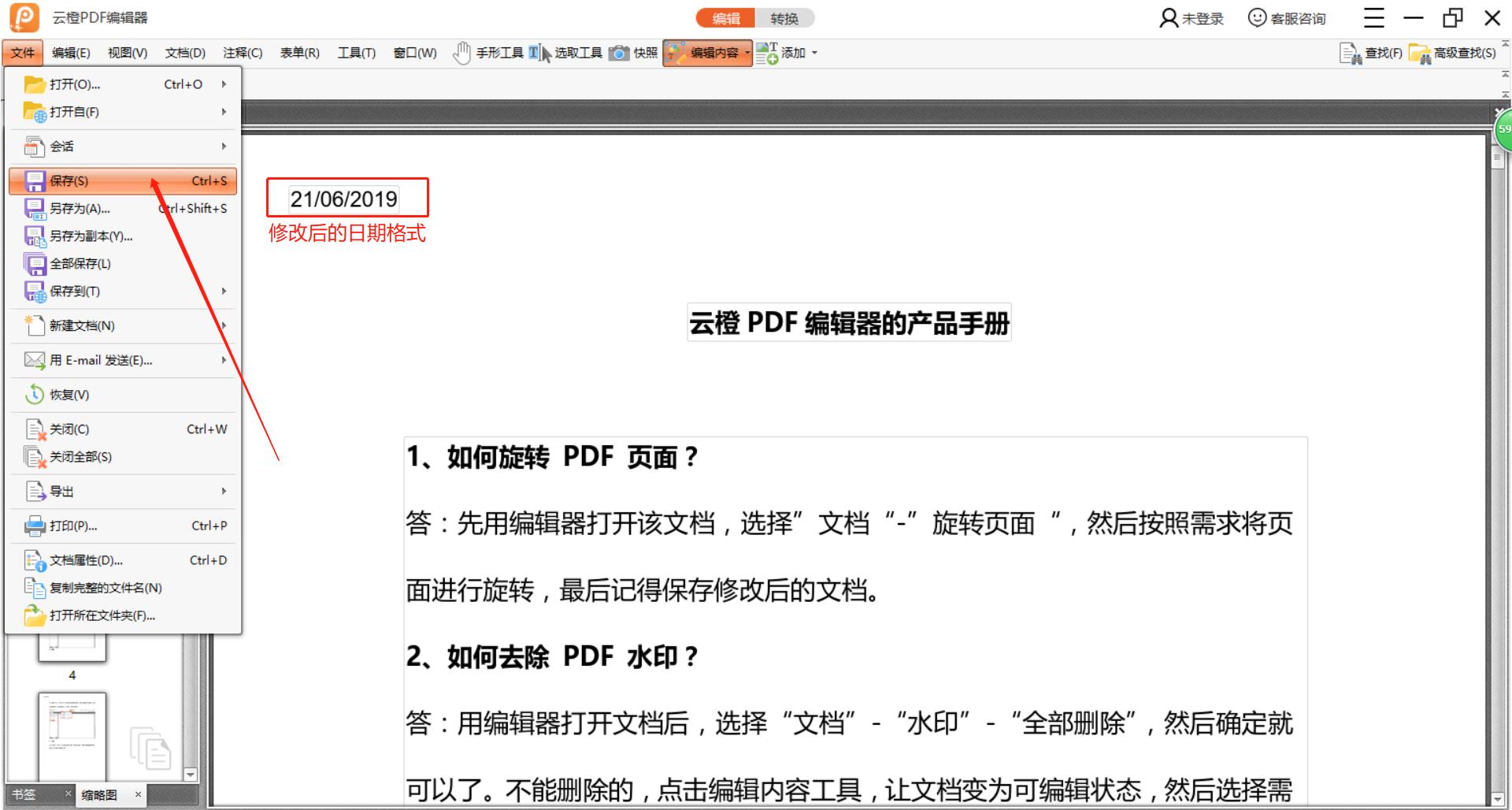Click the Document Properties icon
This screenshot has height=810, width=1512.
[35, 560]
